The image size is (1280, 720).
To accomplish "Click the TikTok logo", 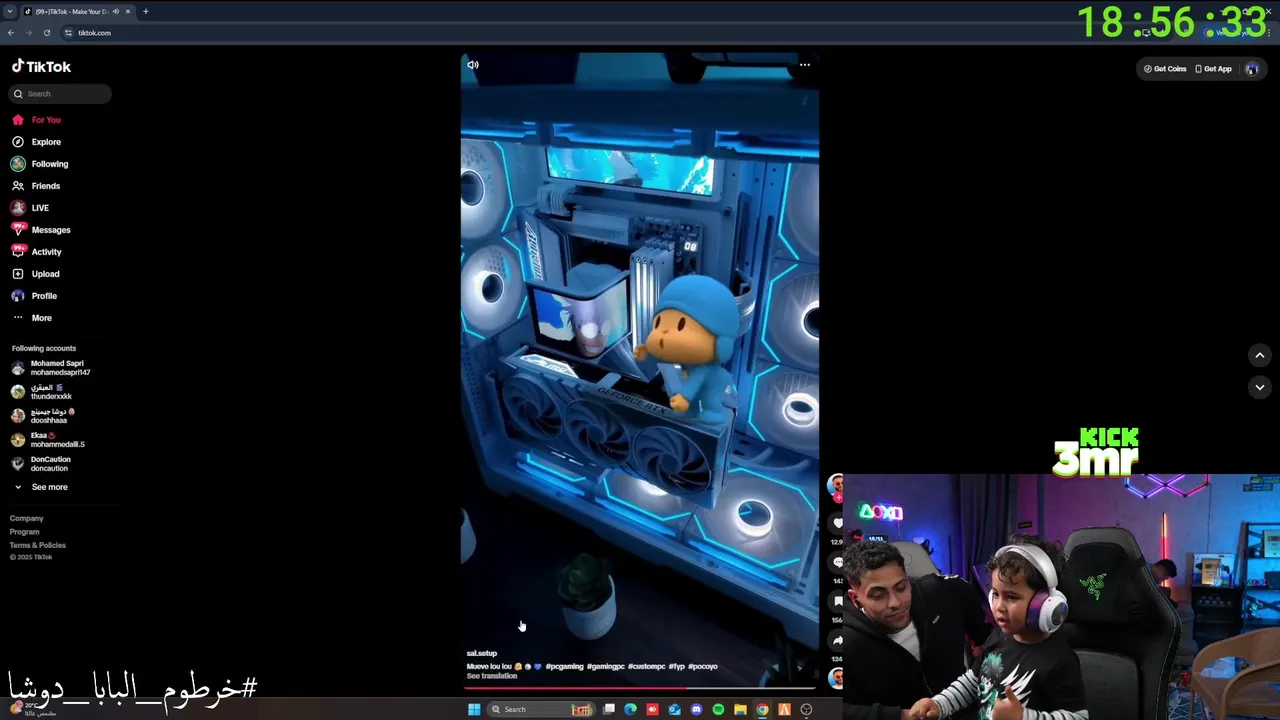I will pos(41,67).
